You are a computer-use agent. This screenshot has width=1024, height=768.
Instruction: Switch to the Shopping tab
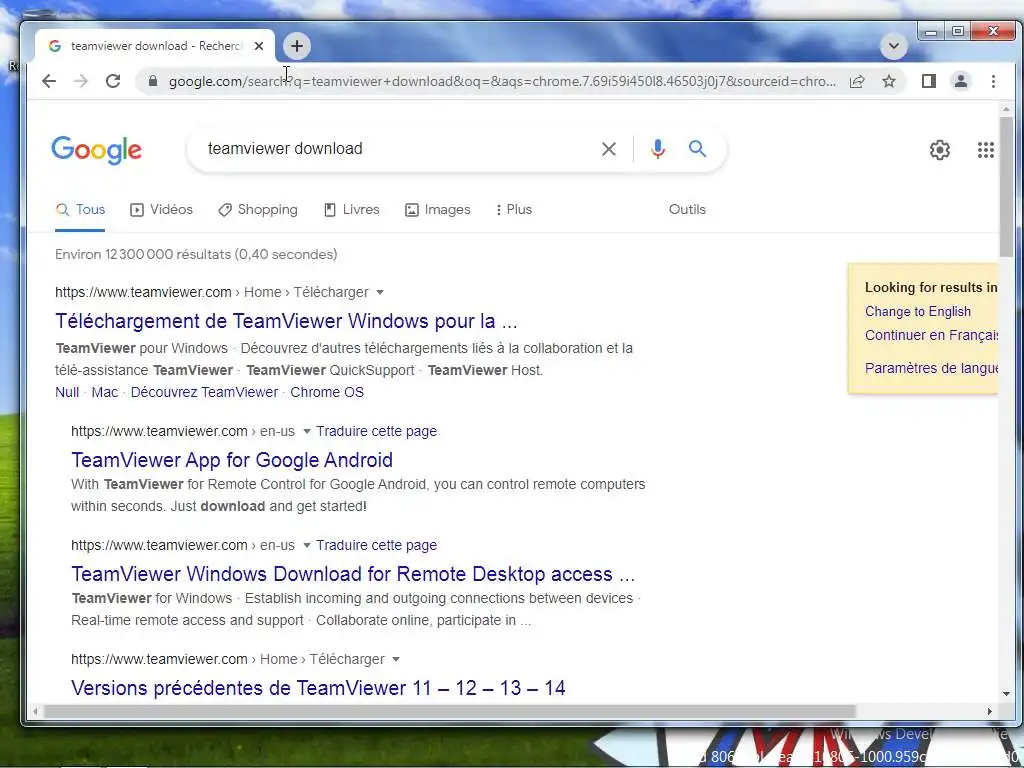tap(257, 209)
